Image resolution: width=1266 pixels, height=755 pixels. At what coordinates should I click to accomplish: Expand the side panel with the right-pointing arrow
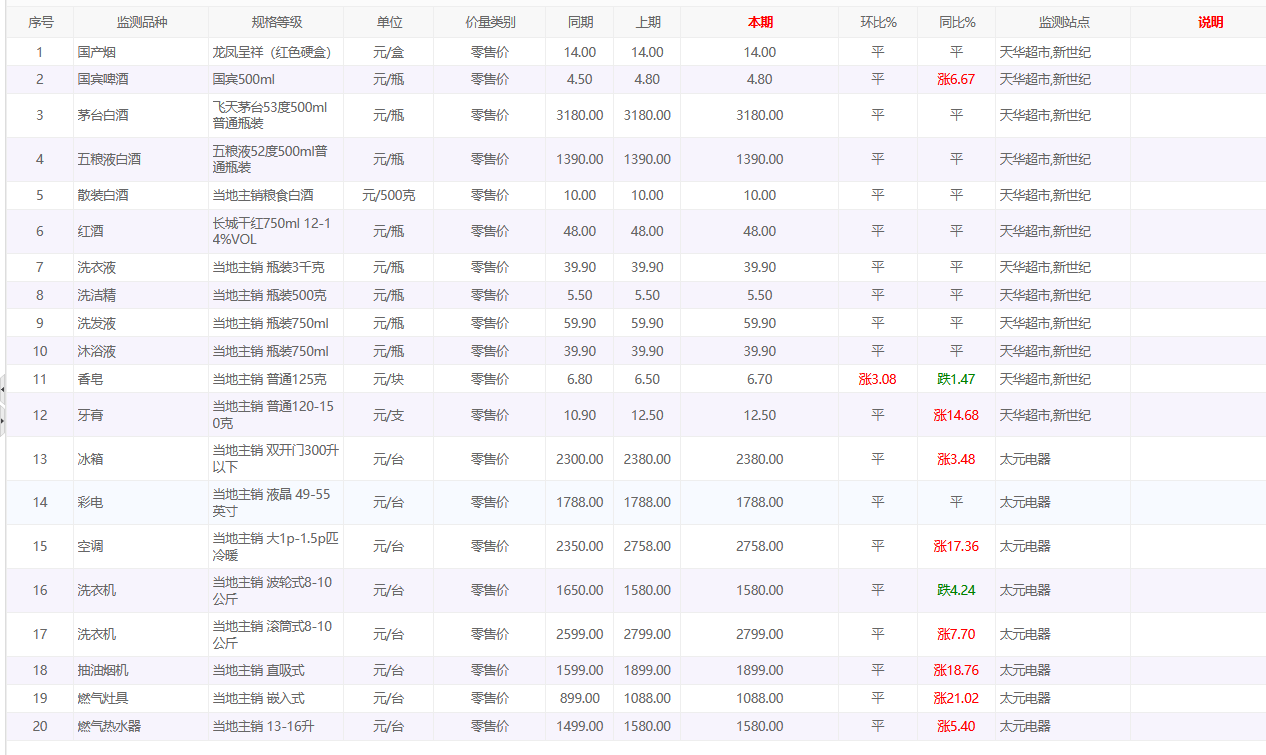pos(3,421)
